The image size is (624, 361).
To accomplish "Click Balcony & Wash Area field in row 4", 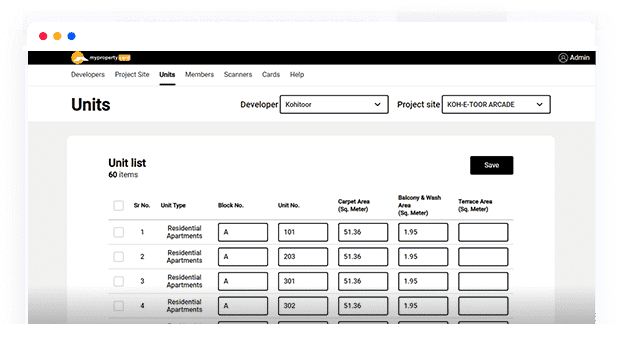I will click(x=423, y=306).
